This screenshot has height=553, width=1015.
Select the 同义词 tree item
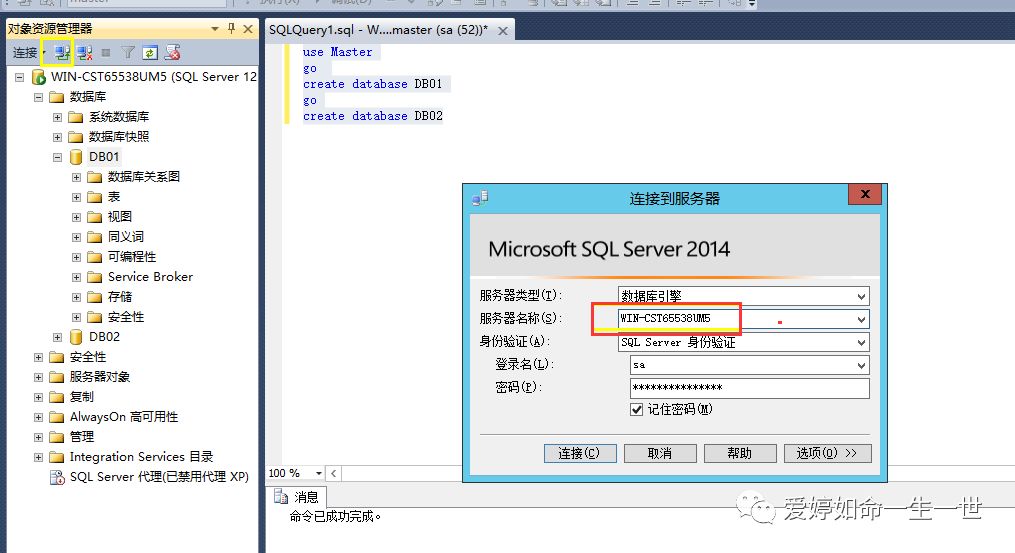126,237
